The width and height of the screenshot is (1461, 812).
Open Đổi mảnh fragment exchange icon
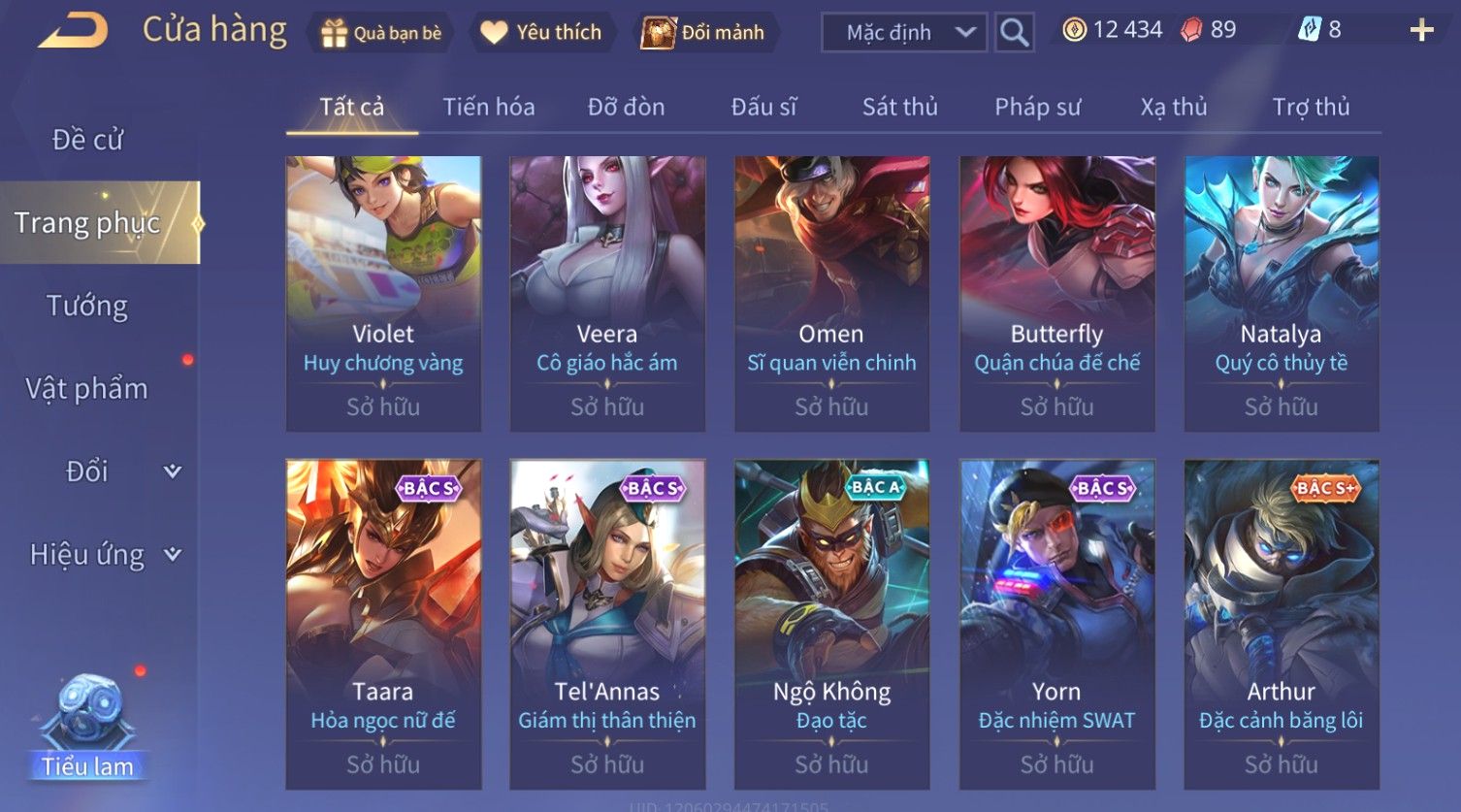click(x=657, y=33)
